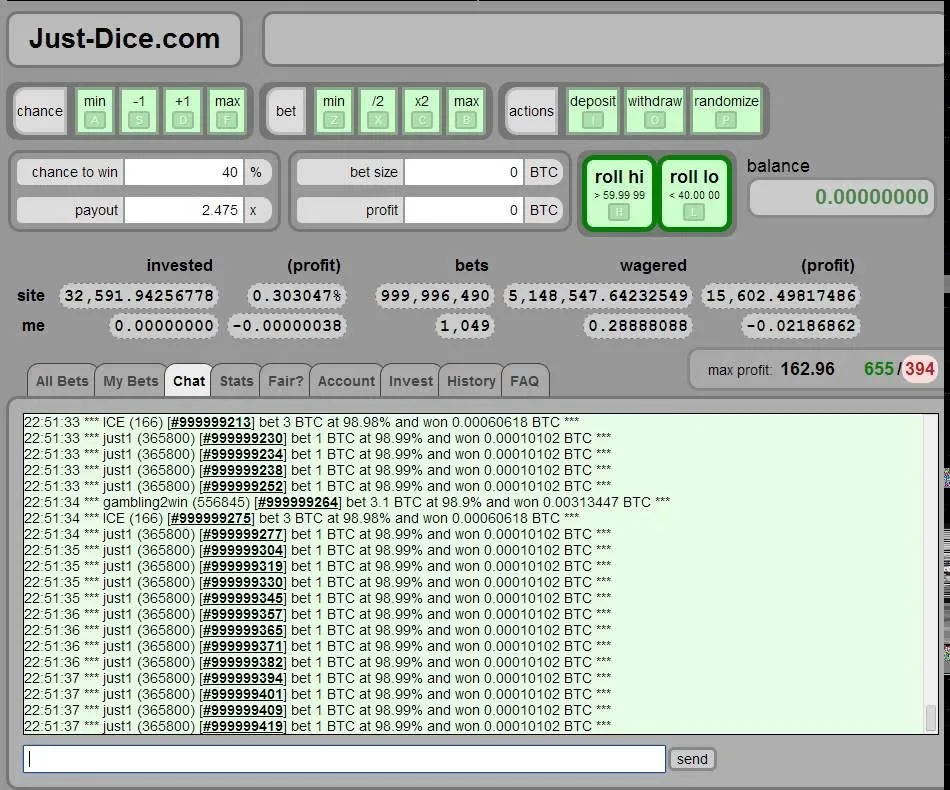Switch to the Invest tab

click(x=411, y=381)
